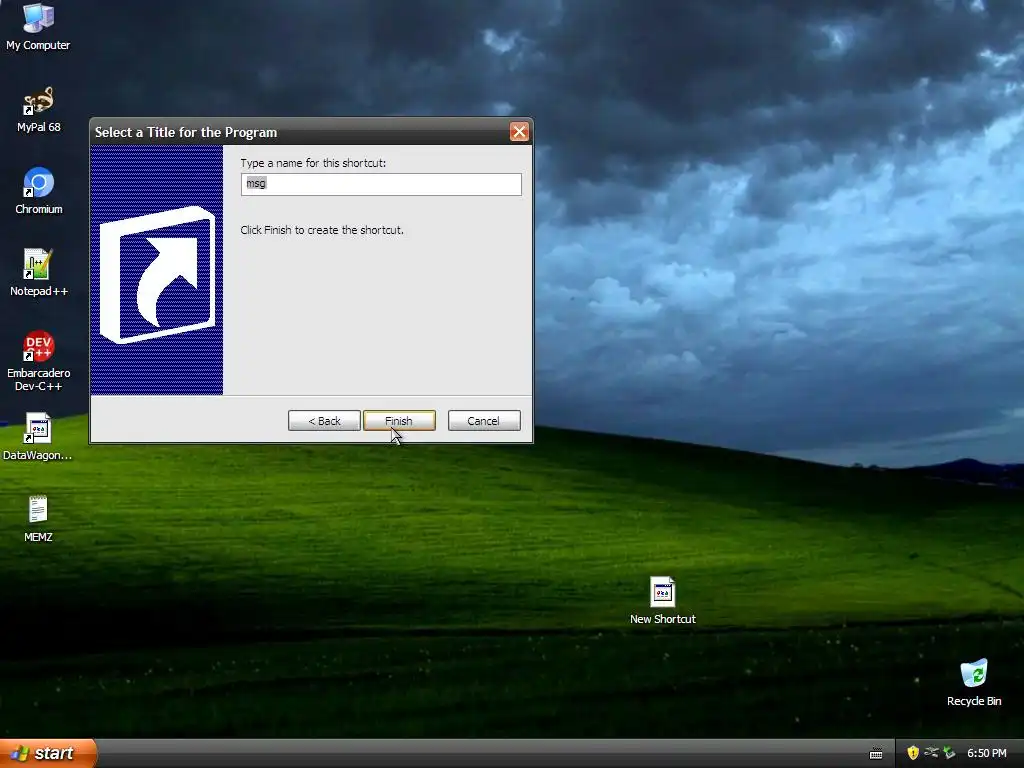Select the Notepad++ desktop shortcut
The width and height of the screenshot is (1024, 768).
tap(39, 273)
